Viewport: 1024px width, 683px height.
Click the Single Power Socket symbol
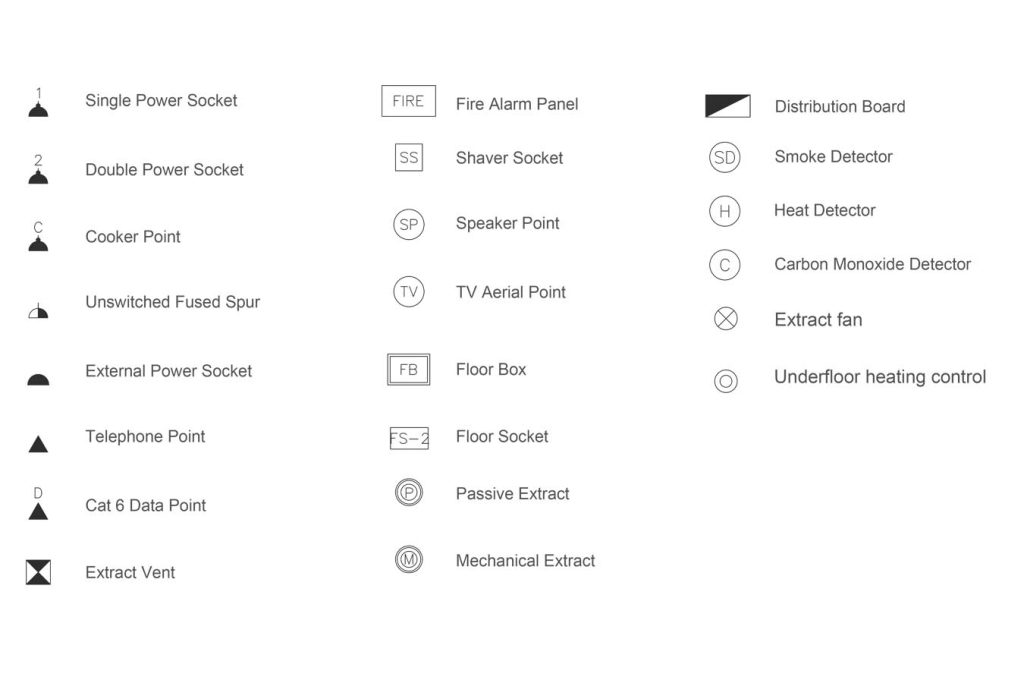click(x=39, y=103)
